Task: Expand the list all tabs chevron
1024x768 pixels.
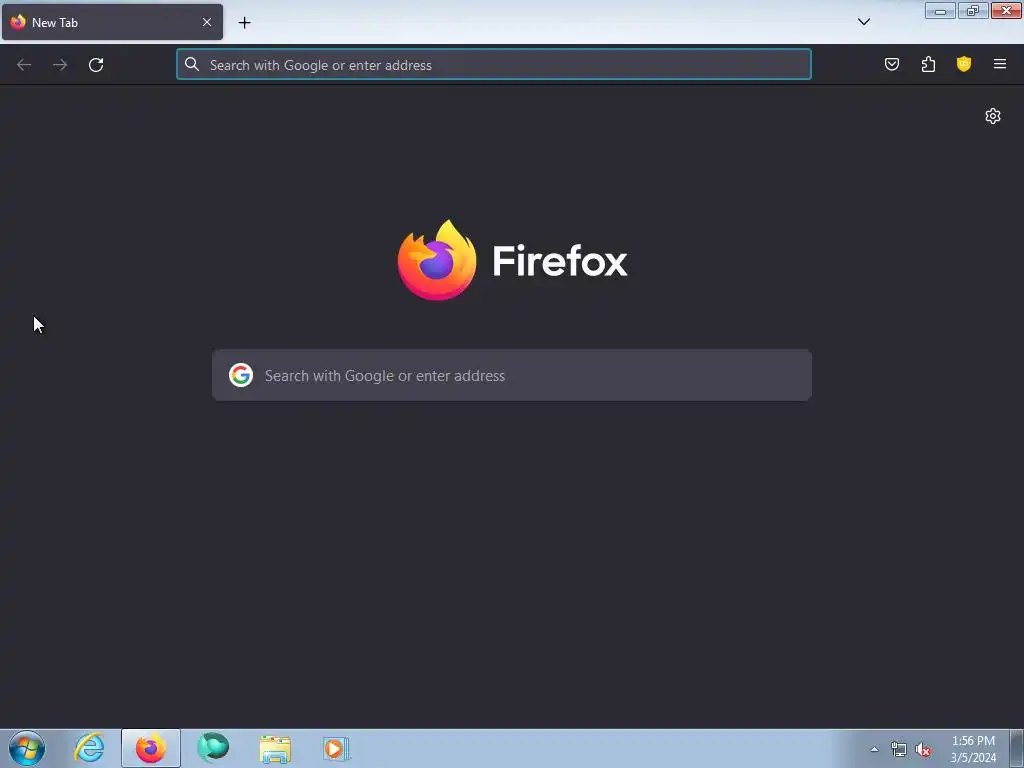Action: coord(863,22)
